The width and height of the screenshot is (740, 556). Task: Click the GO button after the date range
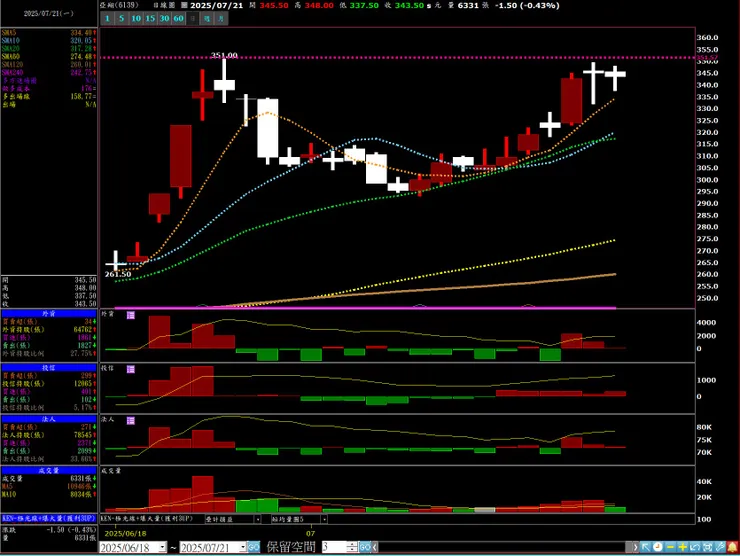253,548
